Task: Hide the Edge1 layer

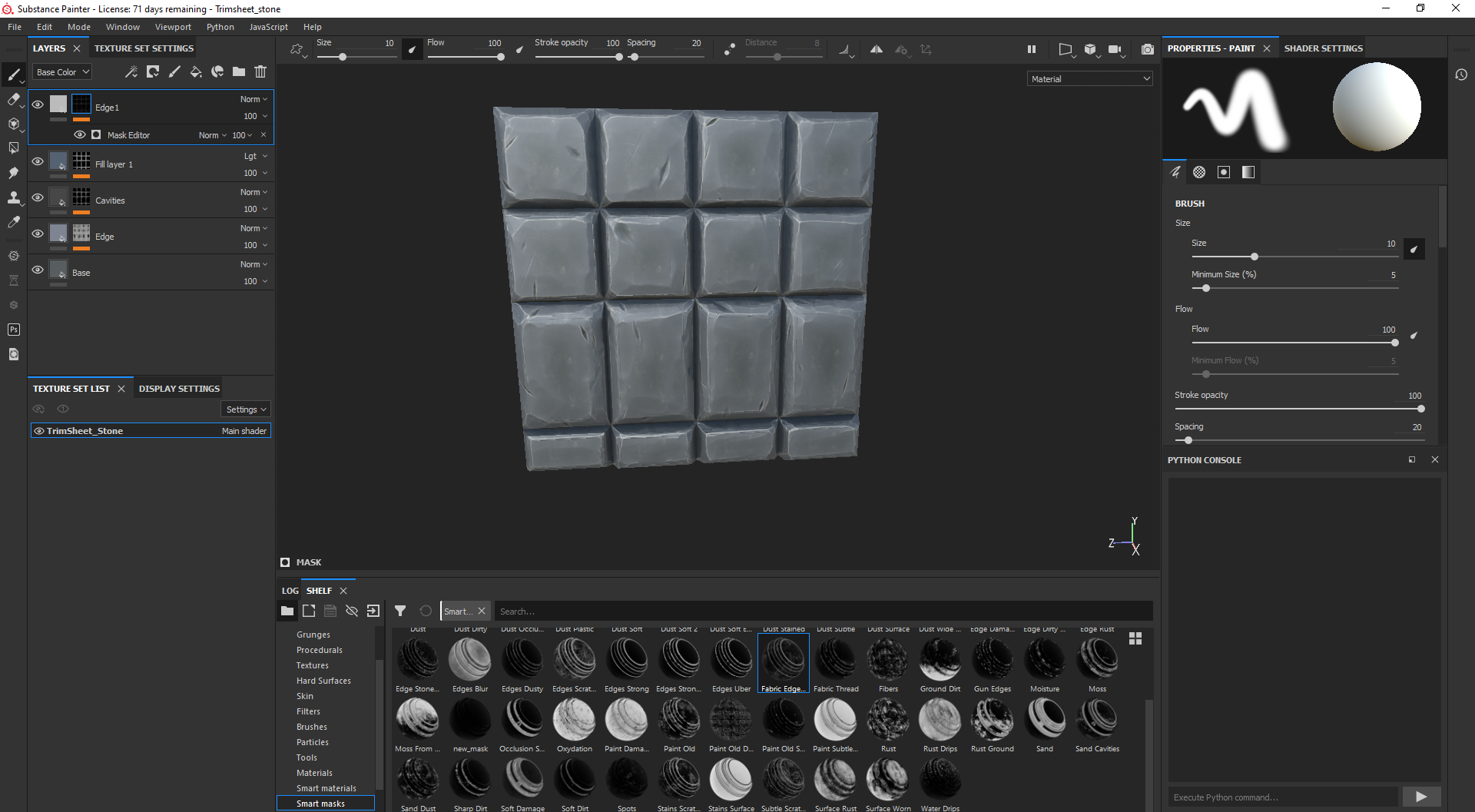Action: point(38,104)
